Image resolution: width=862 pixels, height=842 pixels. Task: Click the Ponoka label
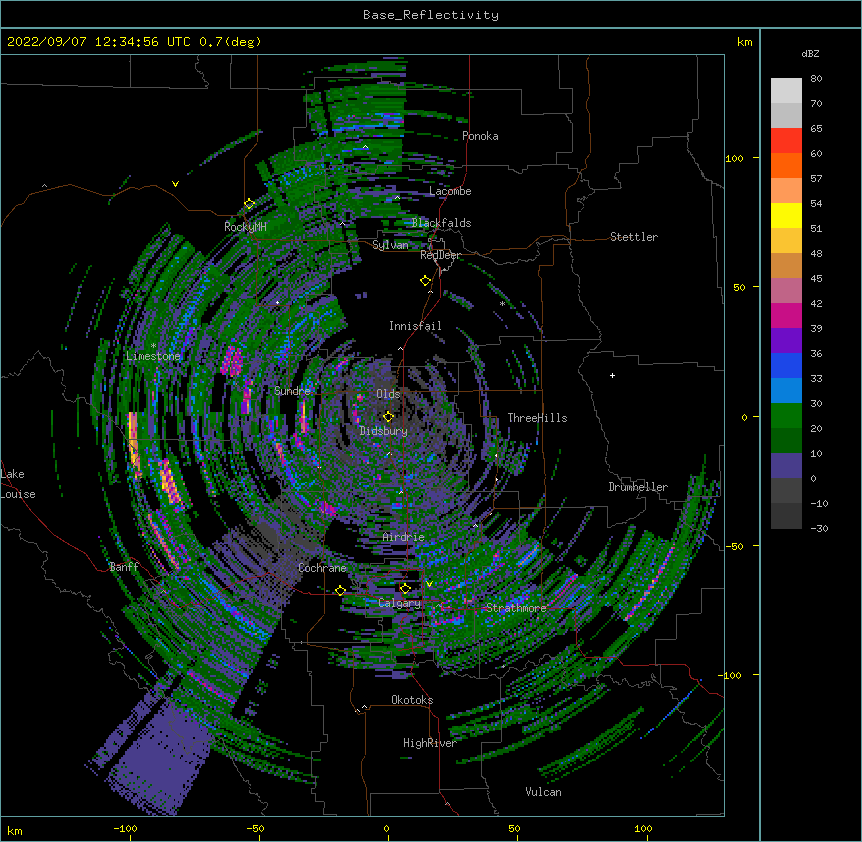tap(480, 136)
